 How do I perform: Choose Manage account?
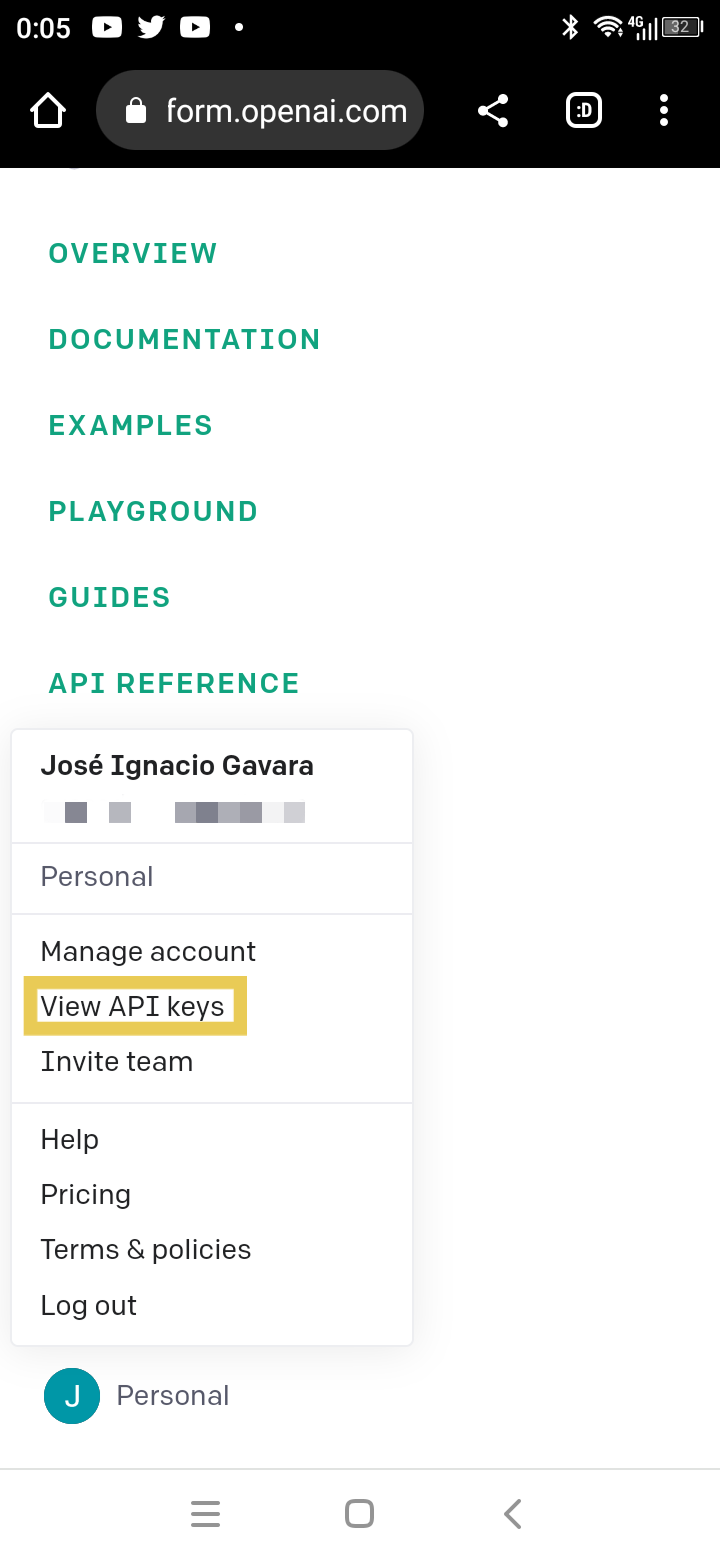click(x=148, y=951)
